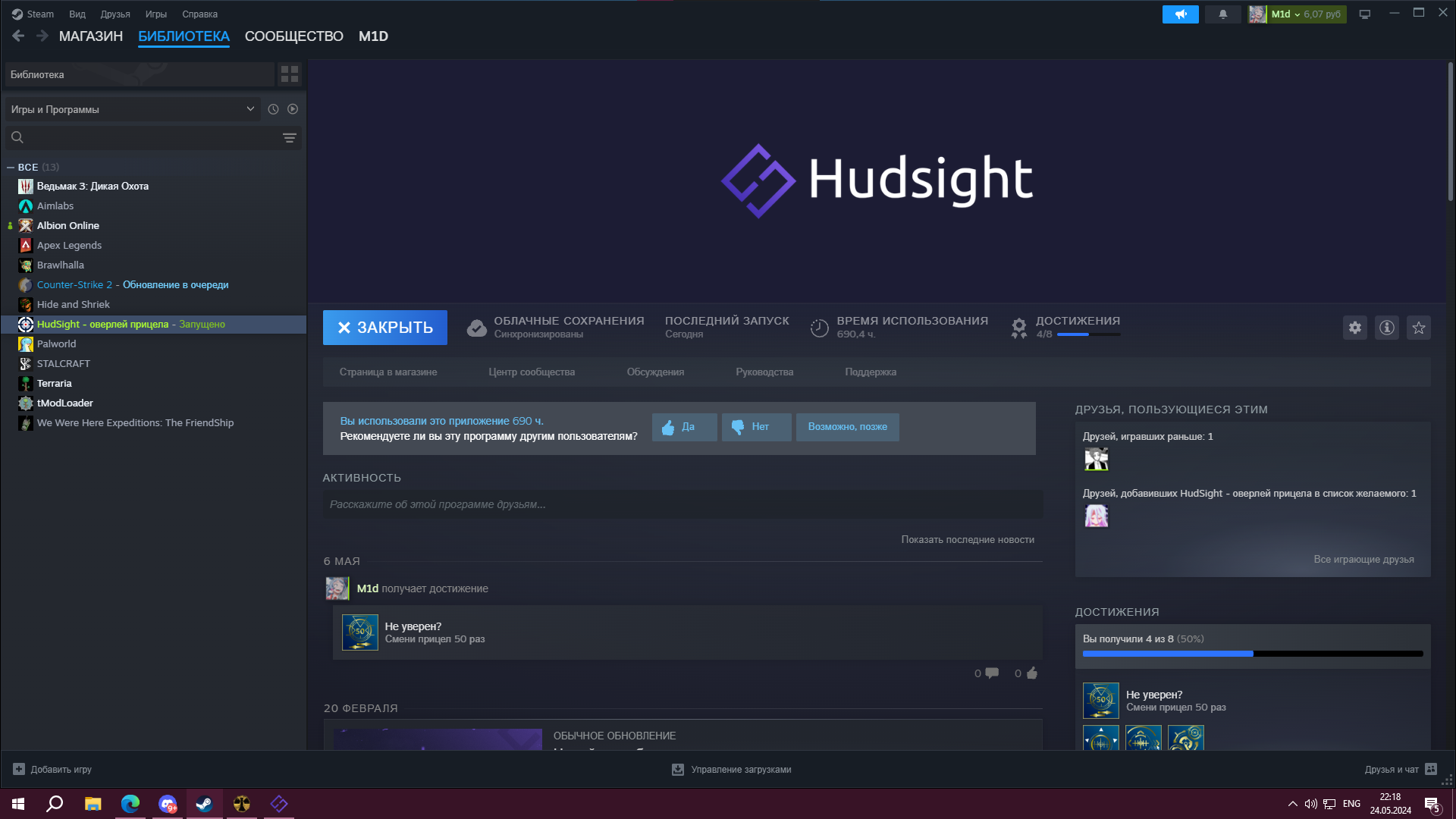
Task: Open Справка menu
Action: tap(199, 14)
